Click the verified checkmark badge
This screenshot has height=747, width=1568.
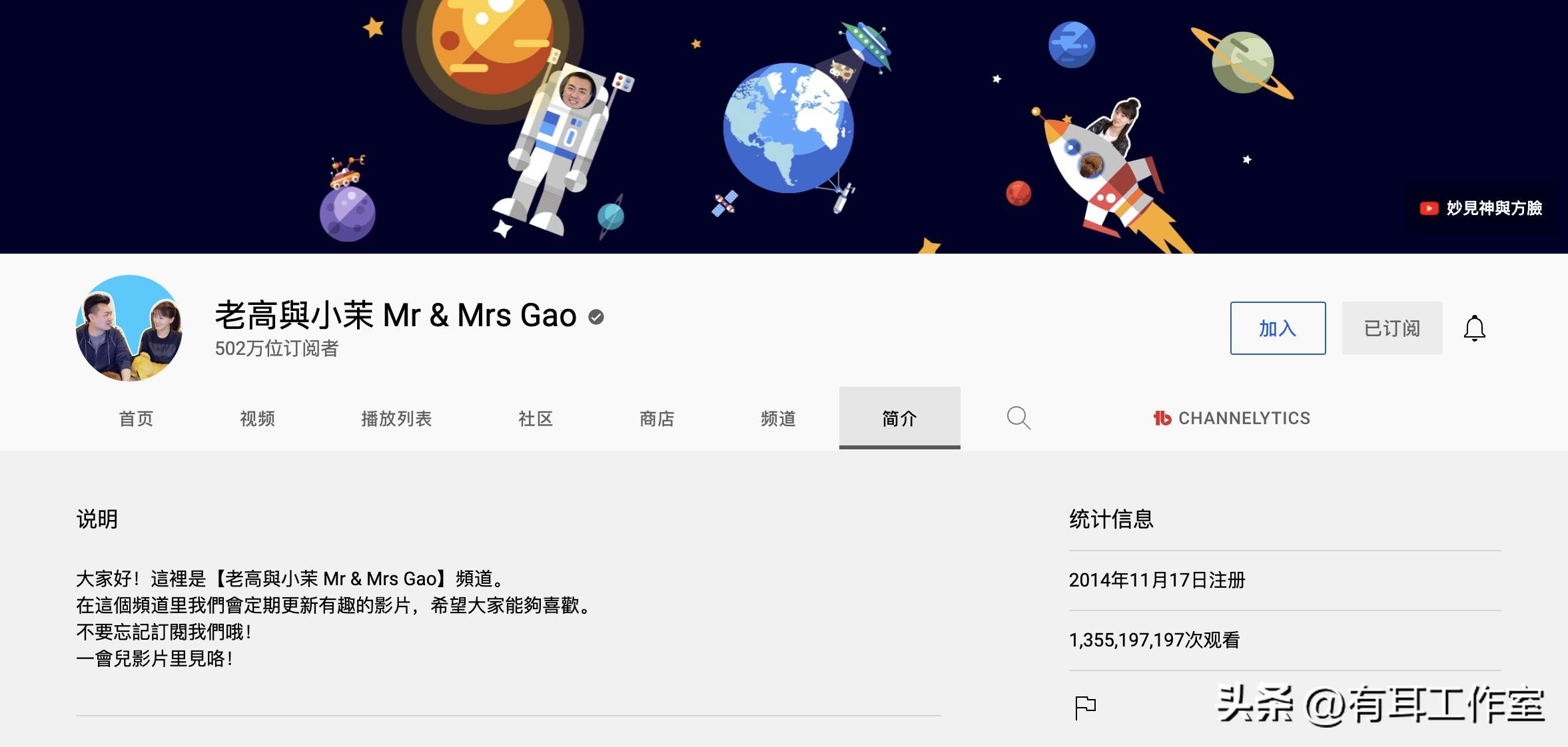(x=596, y=317)
